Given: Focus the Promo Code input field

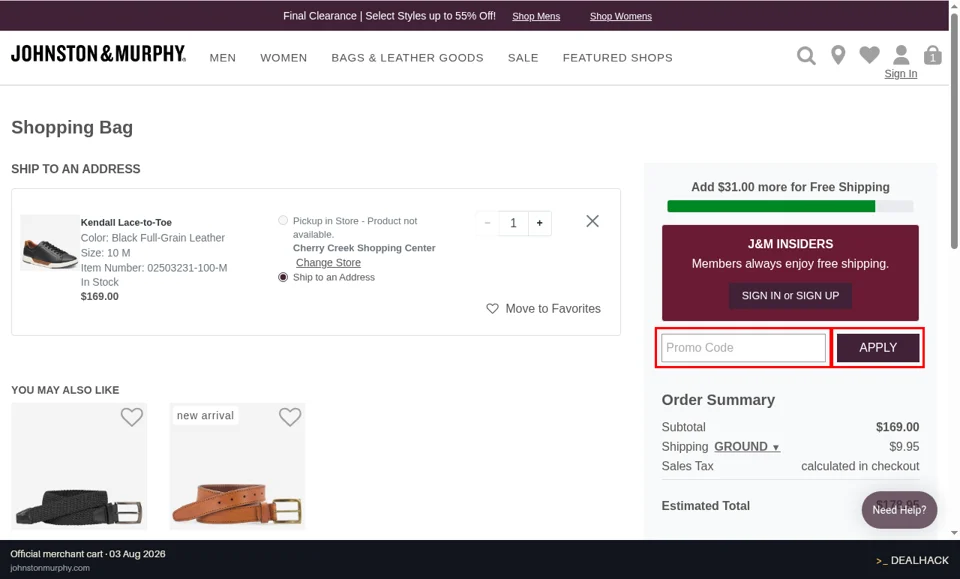Looking at the screenshot, I should (743, 348).
